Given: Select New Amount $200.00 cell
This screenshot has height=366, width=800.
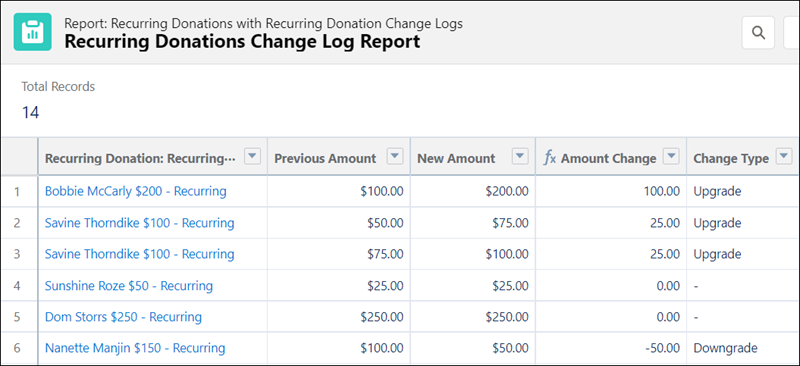Looking at the screenshot, I should pyautogui.click(x=473, y=191).
